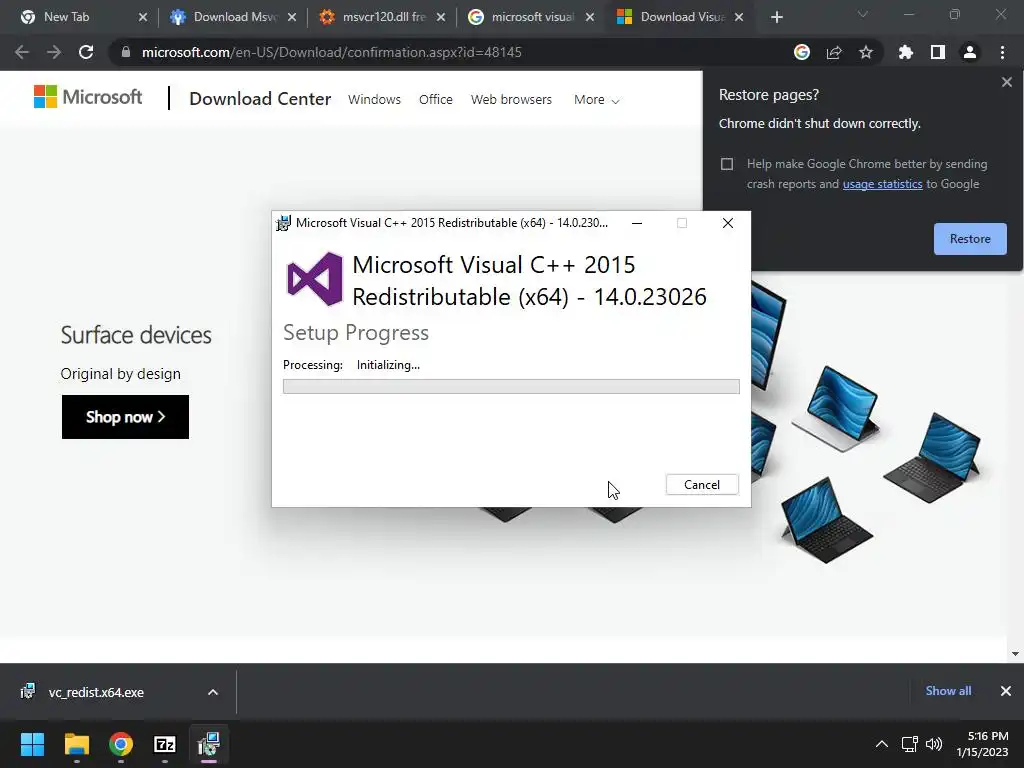The image size is (1024, 768).
Task: Close the downloads bar
Action: (1006, 691)
